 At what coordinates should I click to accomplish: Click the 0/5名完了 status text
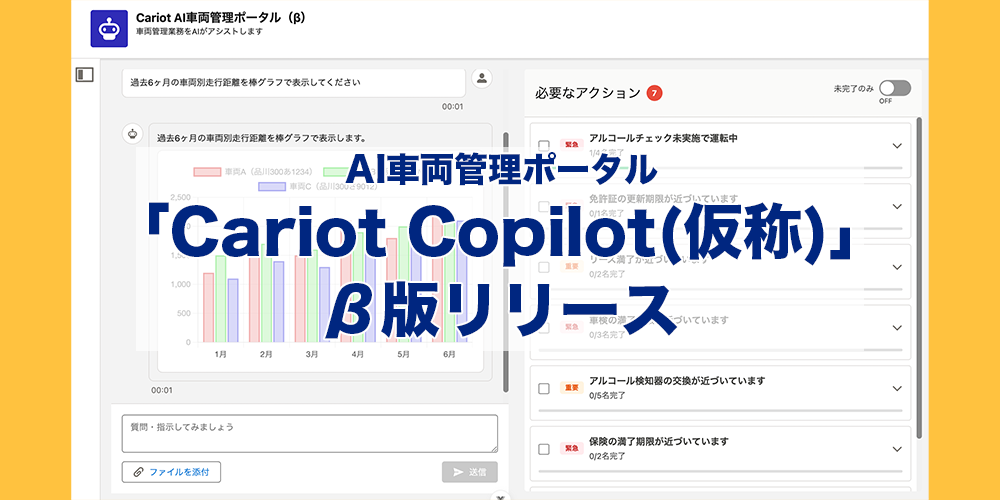pyautogui.click(x=608, y=395)
